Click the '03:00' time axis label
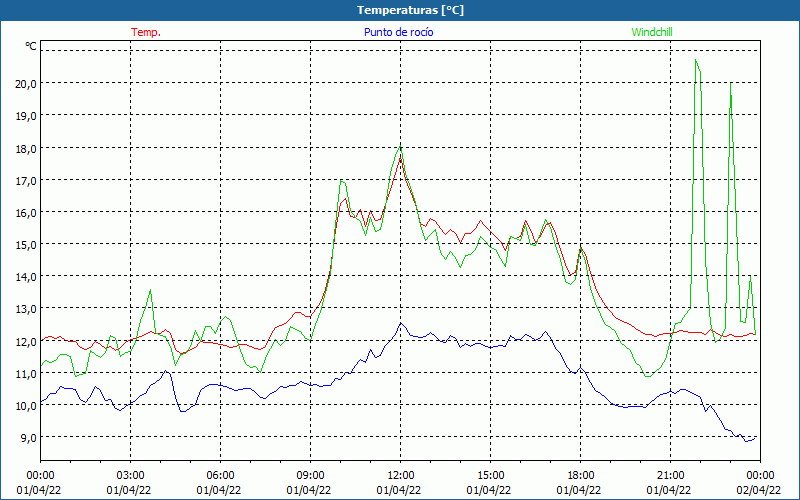The width and height of the screenshot is (800, 500). 130,476
